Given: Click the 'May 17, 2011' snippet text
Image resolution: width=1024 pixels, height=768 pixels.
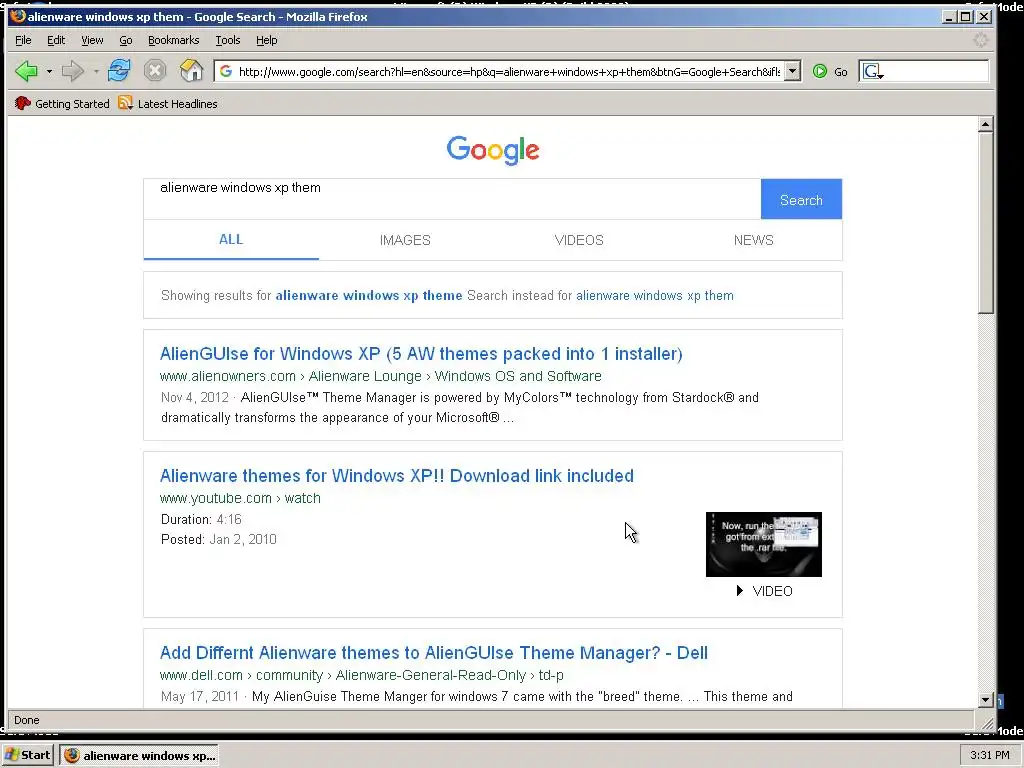Looking at the screenshot, I should click(200, 696).
